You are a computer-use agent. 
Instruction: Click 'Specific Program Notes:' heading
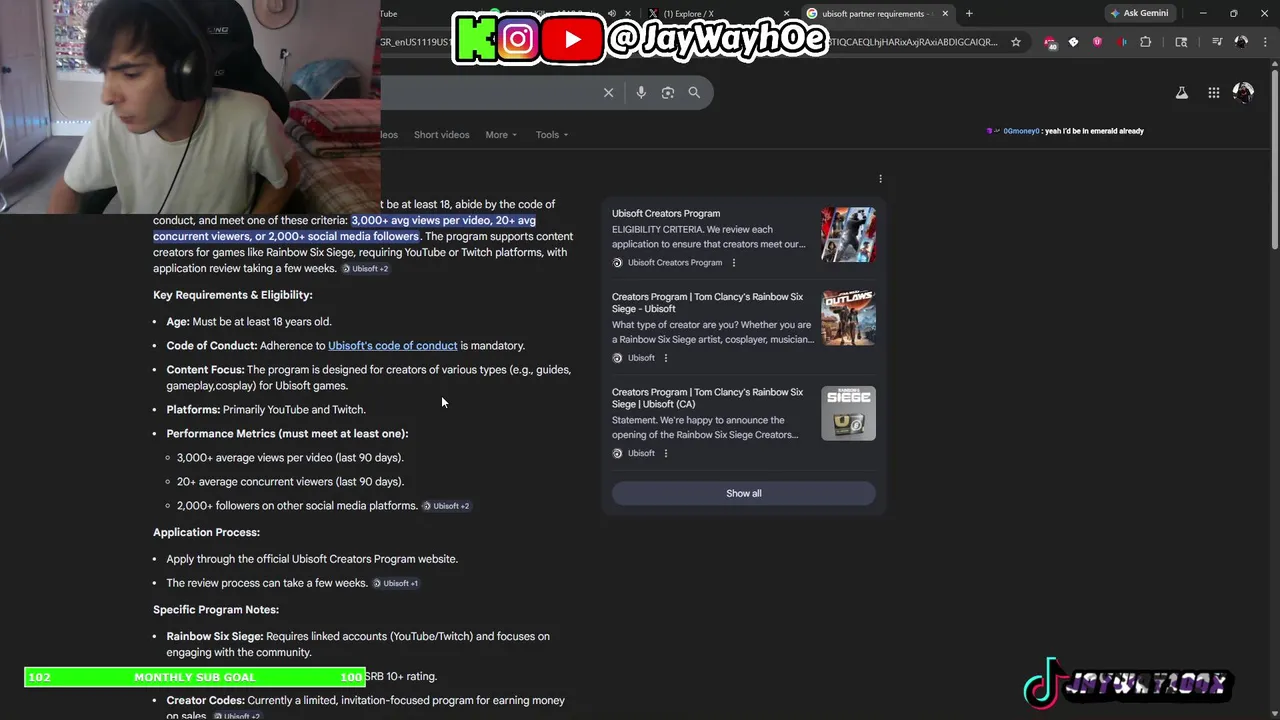(216, 610)
